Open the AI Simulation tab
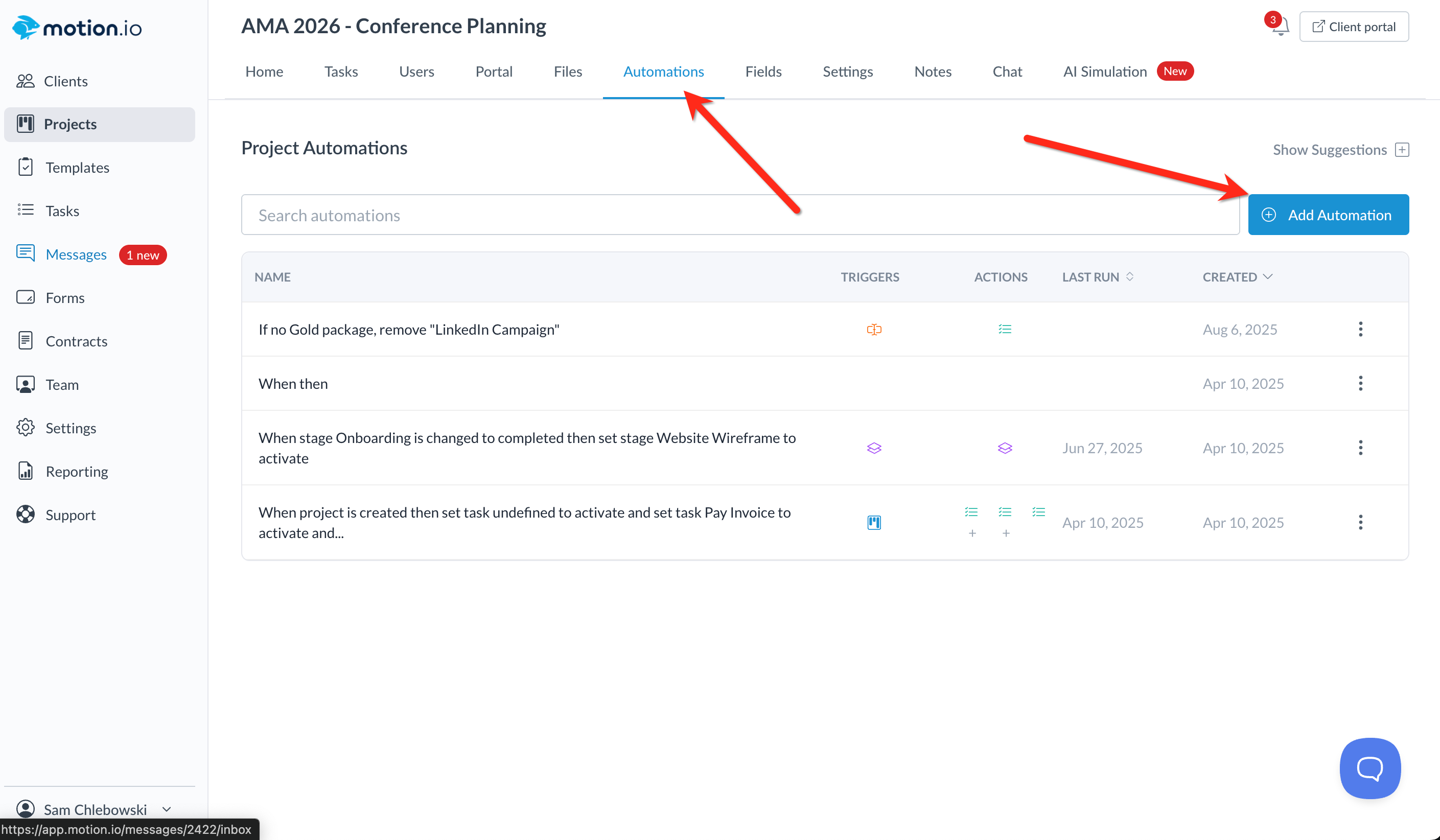1440x840 pixels. coord(1105,72)
